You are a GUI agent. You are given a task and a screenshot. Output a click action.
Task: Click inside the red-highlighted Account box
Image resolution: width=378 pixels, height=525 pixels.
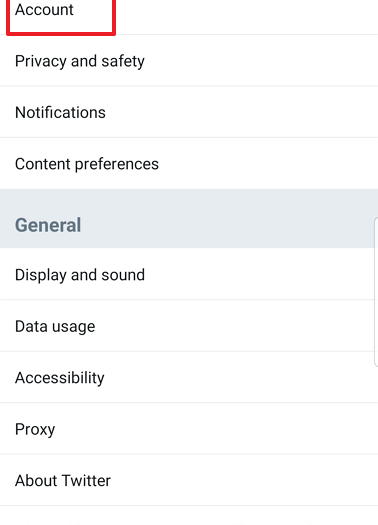(61, 16)
